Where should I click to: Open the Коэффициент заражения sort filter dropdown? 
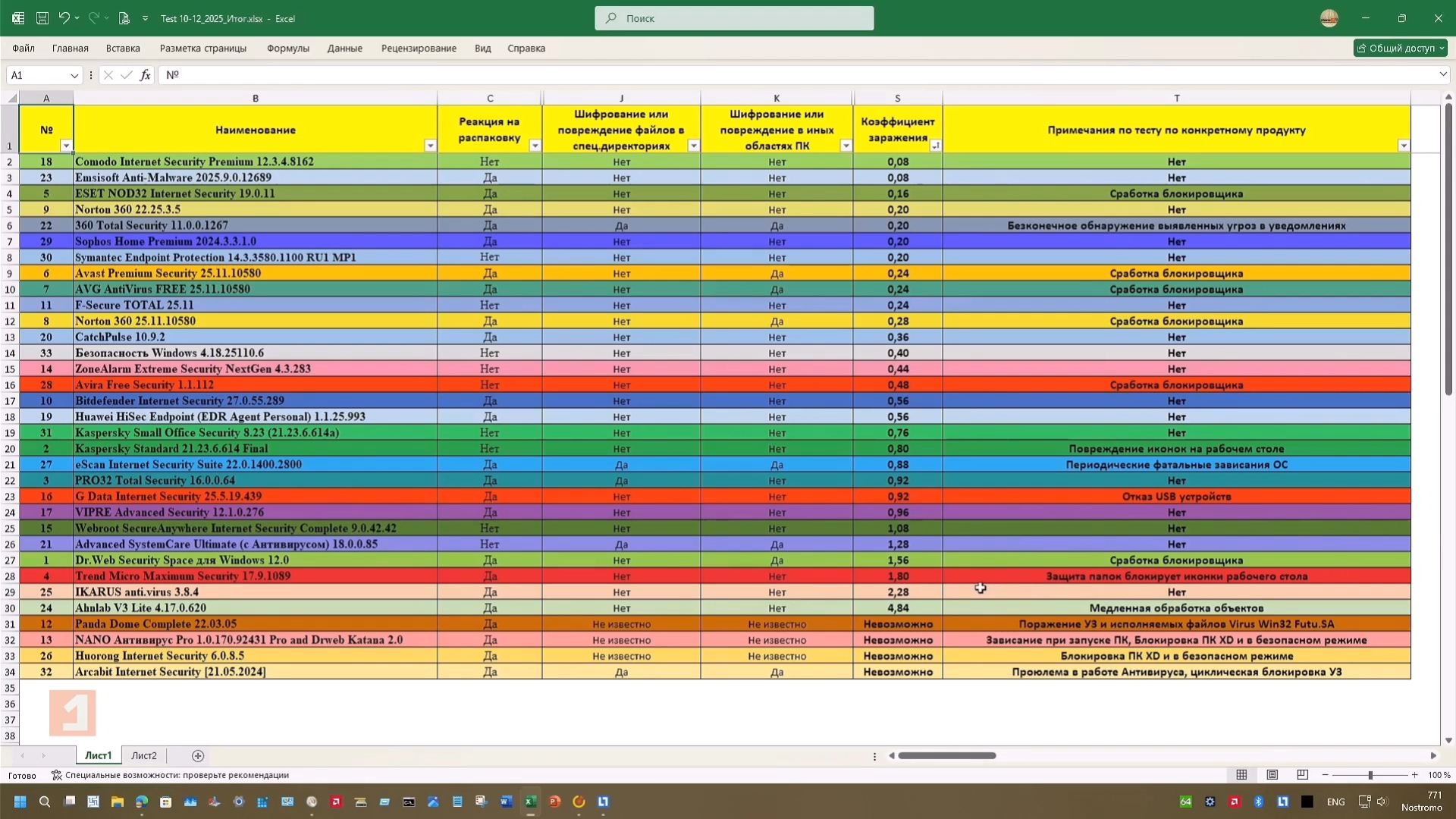click(935, 146)
